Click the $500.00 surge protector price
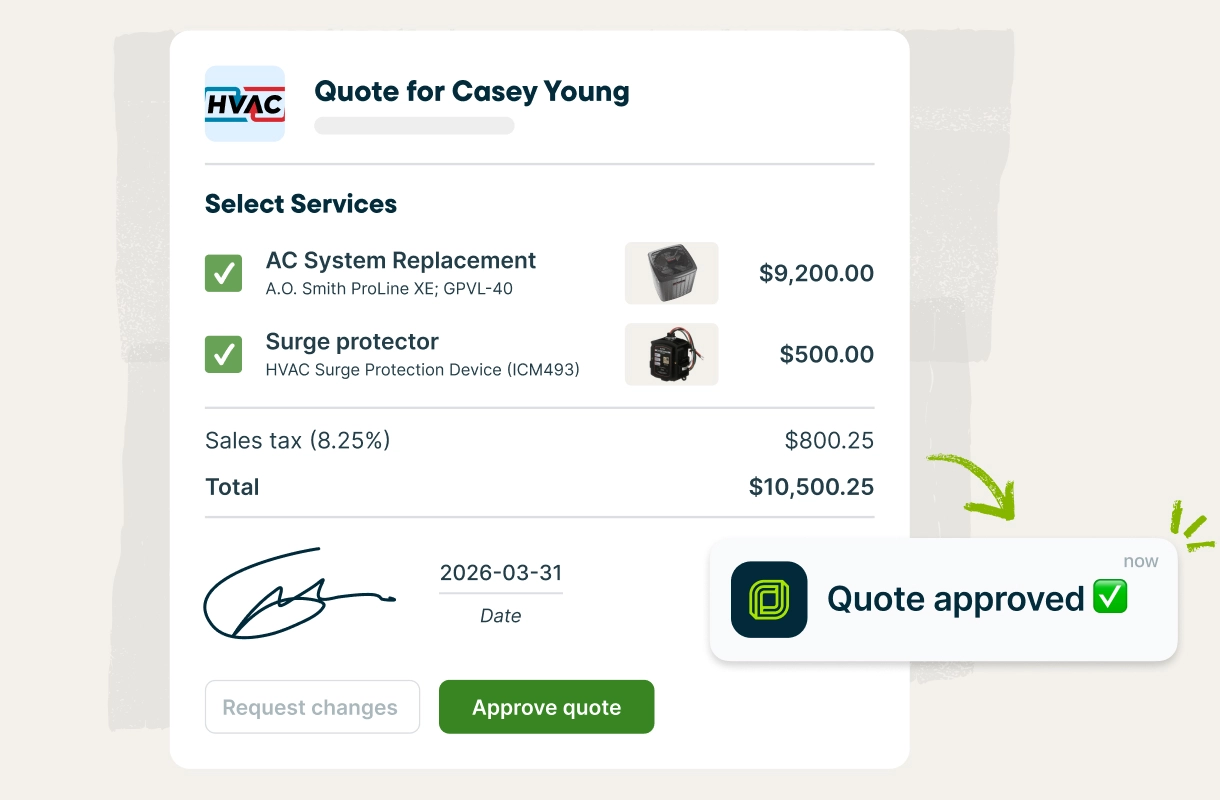The image size is (1220, 800). pyautogui.click(x=826, y=354)
